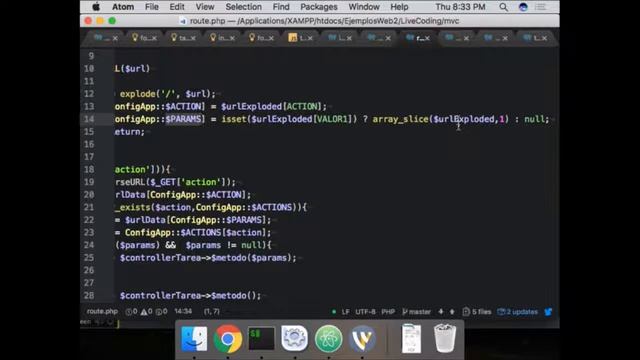
Task: Open the document file in the Dock
Action: 411,339
